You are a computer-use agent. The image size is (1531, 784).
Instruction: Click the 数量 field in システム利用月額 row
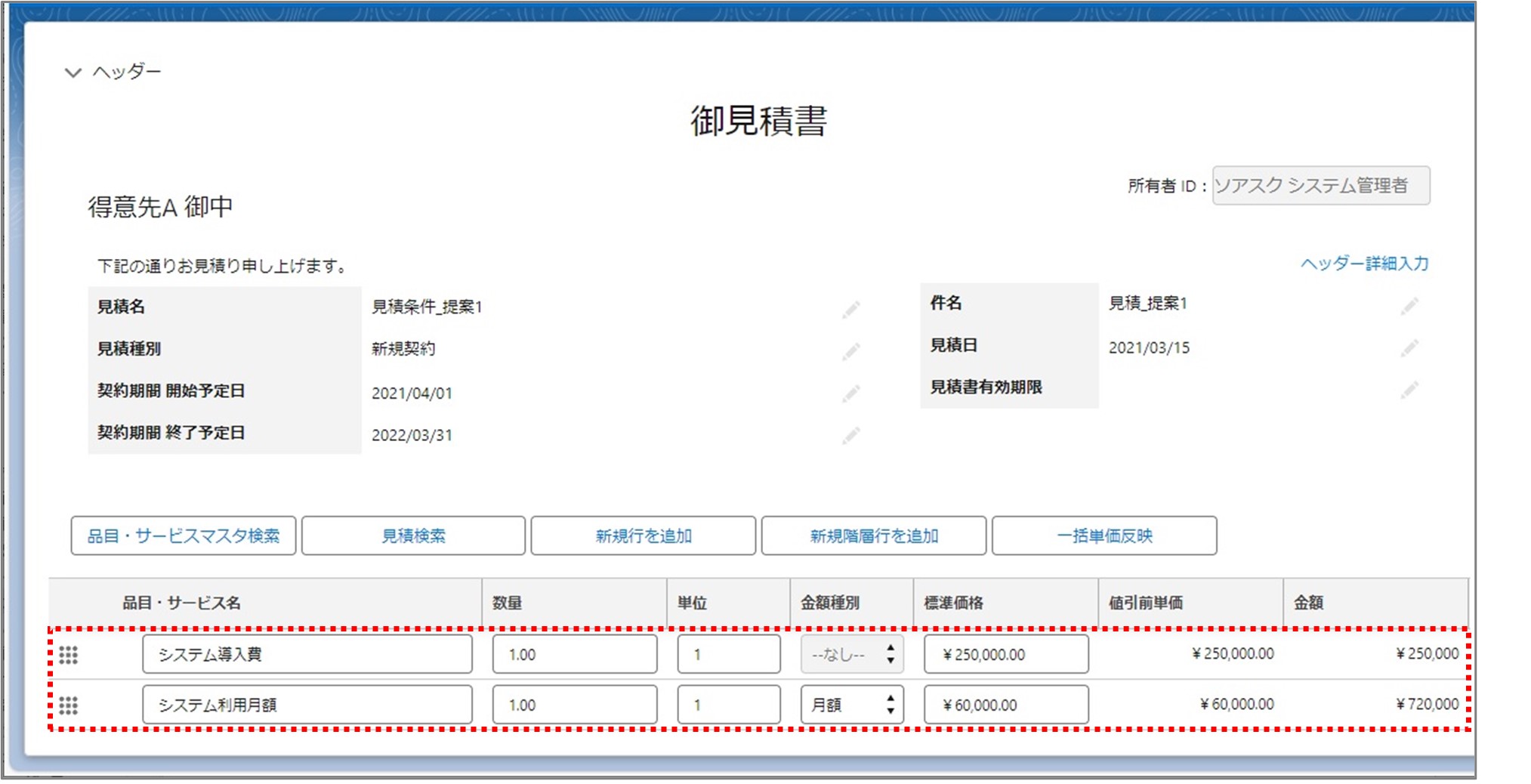point(575,705)
